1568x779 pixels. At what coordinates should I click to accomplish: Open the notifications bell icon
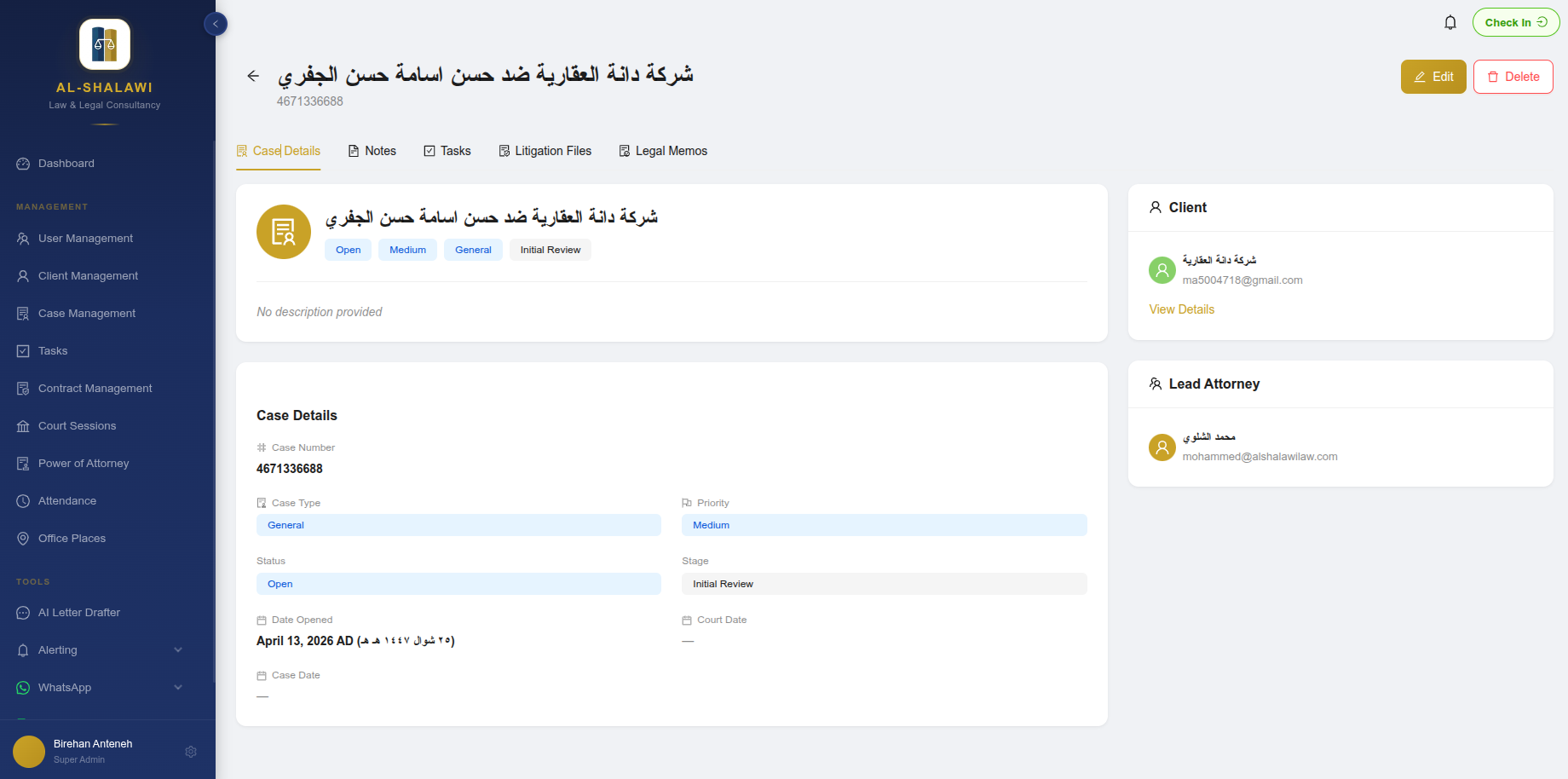tap(1450, 22)
